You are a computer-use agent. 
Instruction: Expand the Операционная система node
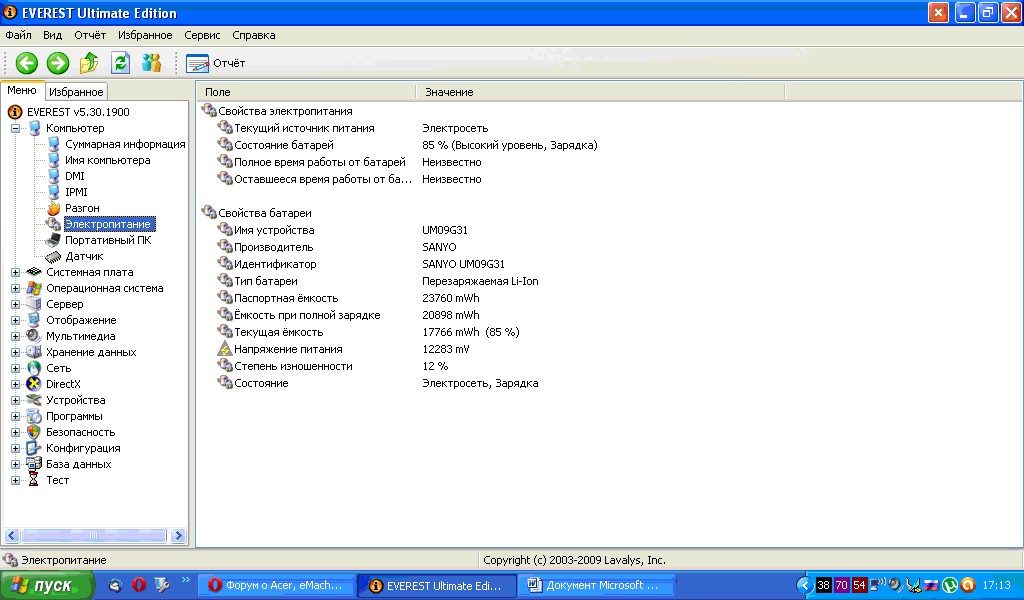pos(15,288)
